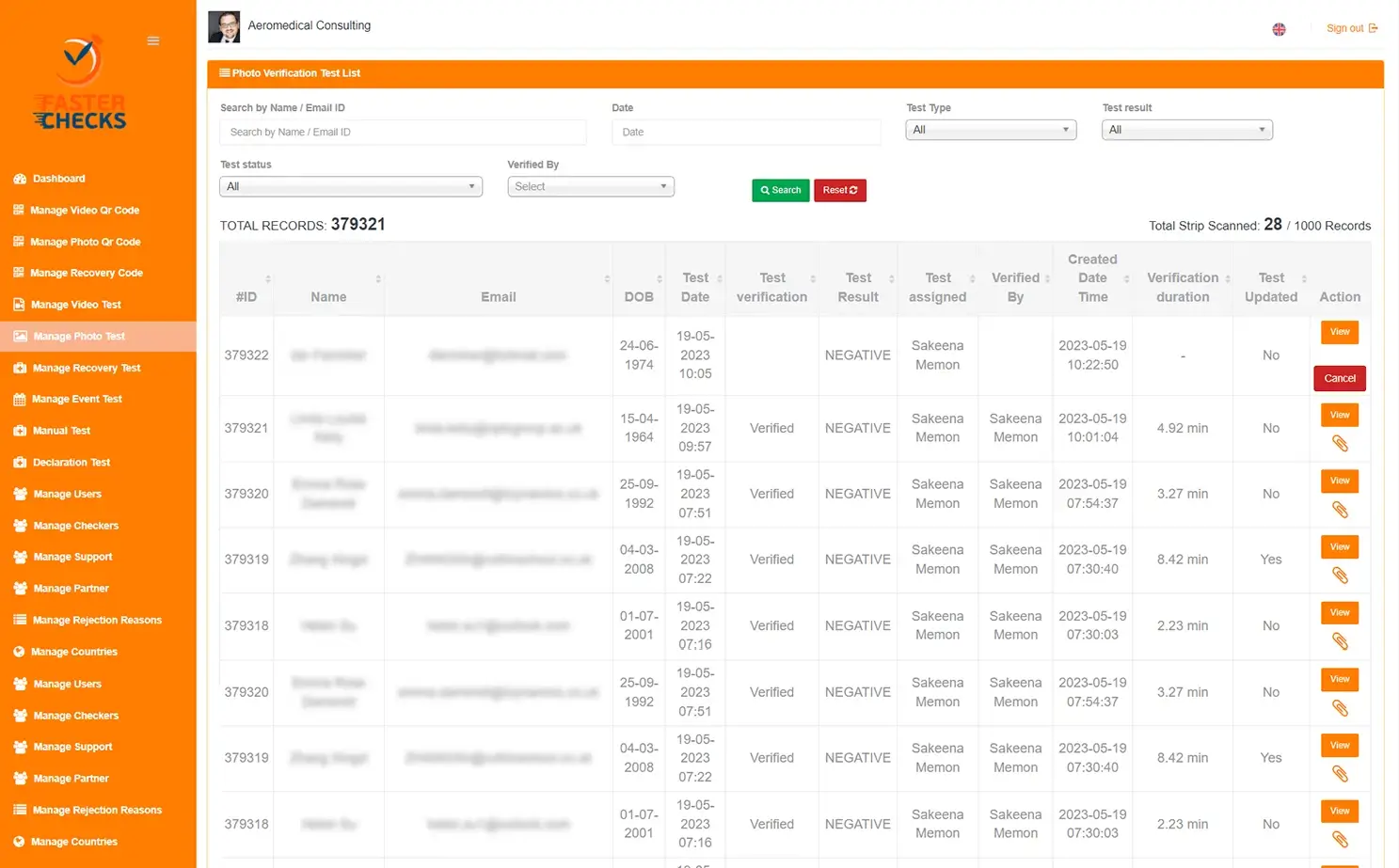Open the Verified By select dropdown
This screenshot has height=868, width=1399.
[590, 186]
